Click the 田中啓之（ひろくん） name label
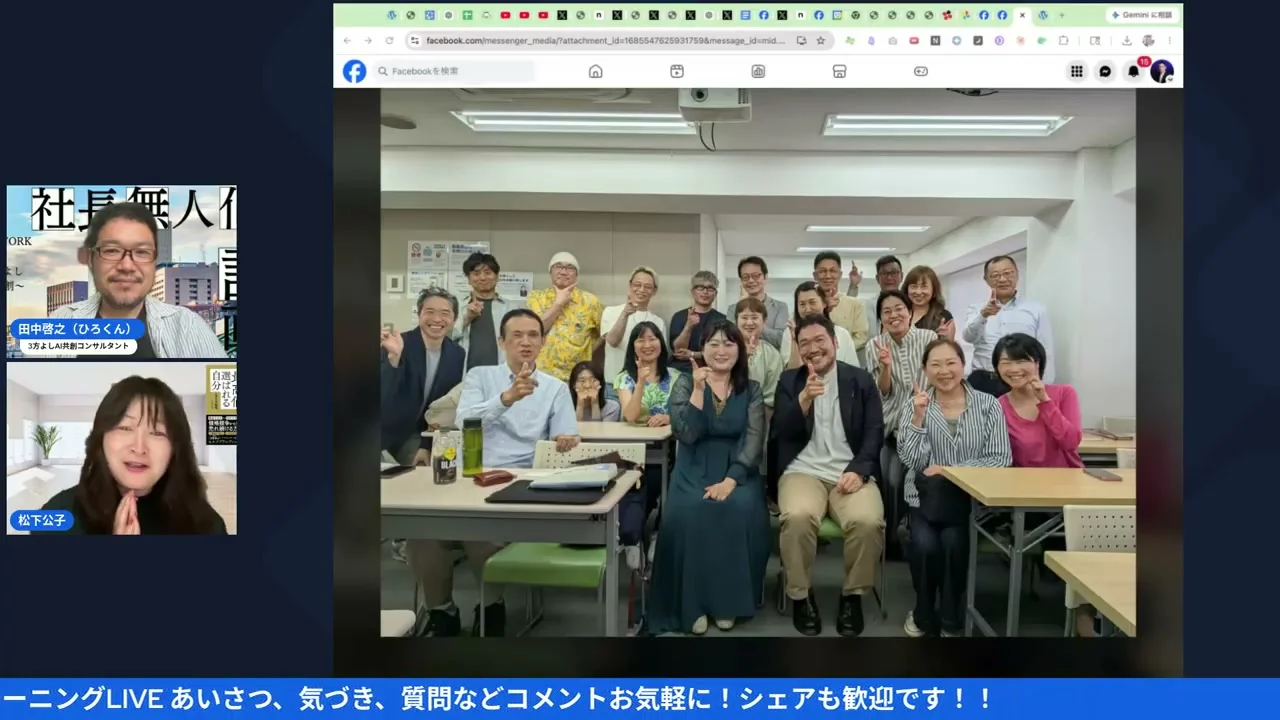Screen dimensions: 1280x720 (80, 329)
